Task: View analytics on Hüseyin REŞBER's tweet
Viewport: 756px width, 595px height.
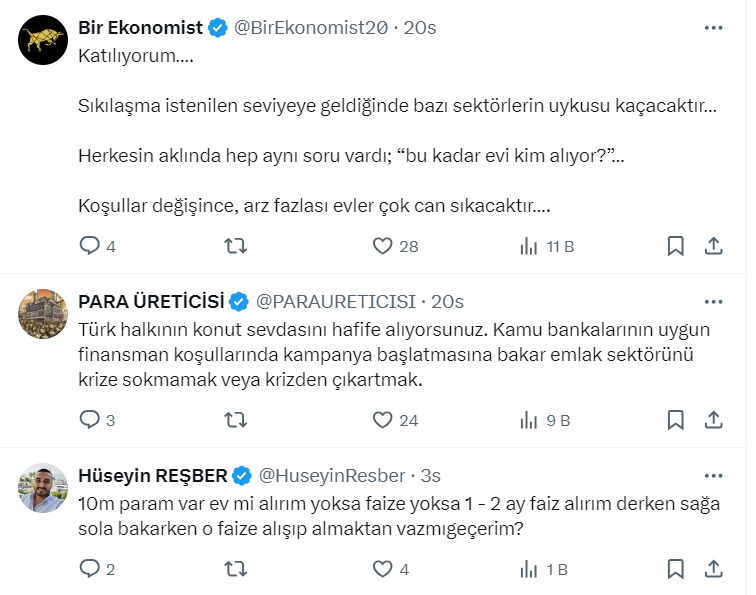Action: coord(528,569)
